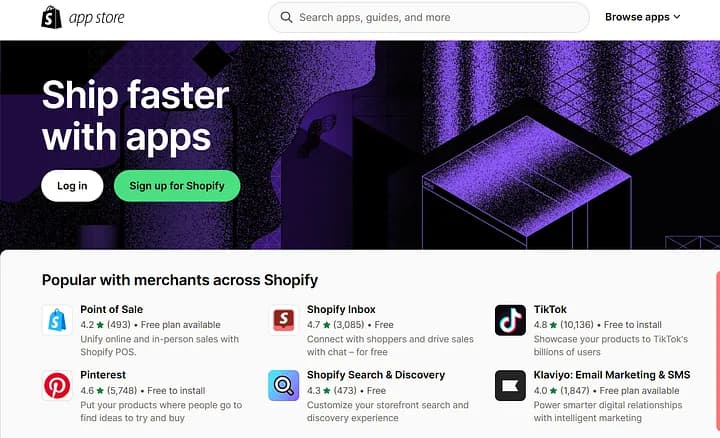Screen dimensions: 720x438
Task: Click Sign up for Shopify button
Action: click(177, 186)
